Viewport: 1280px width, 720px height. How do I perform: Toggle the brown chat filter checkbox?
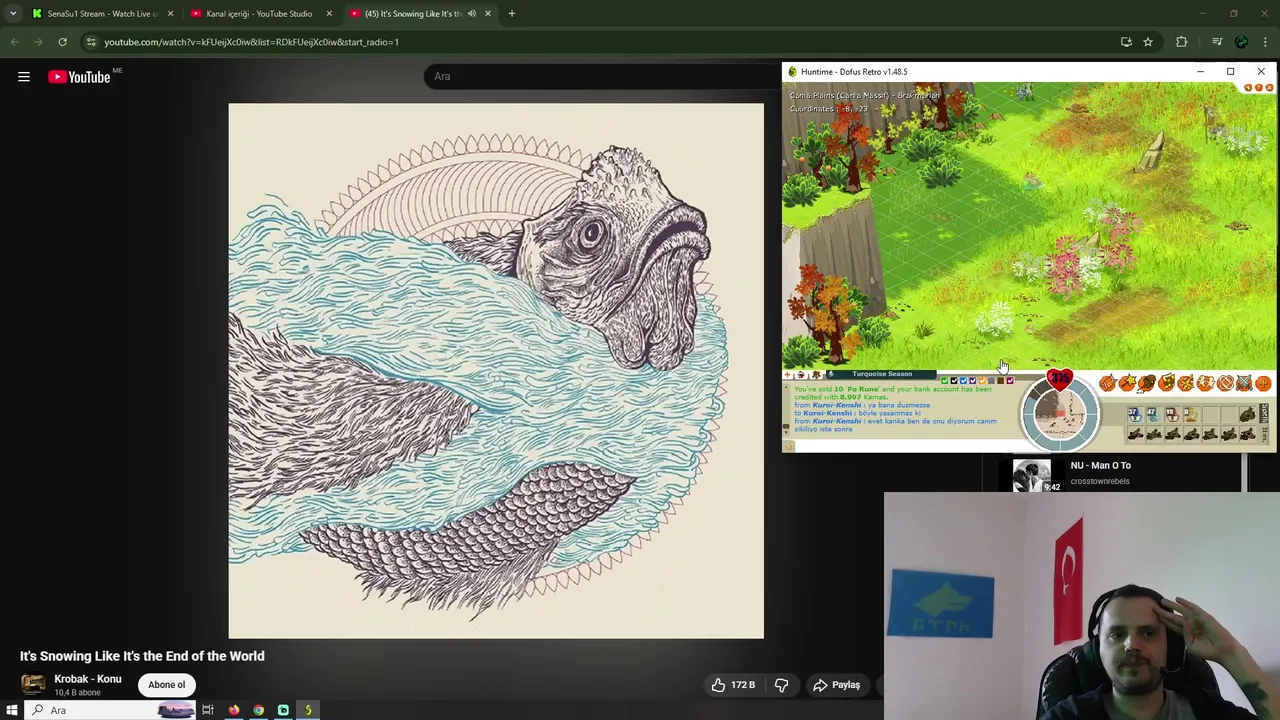1001,381
